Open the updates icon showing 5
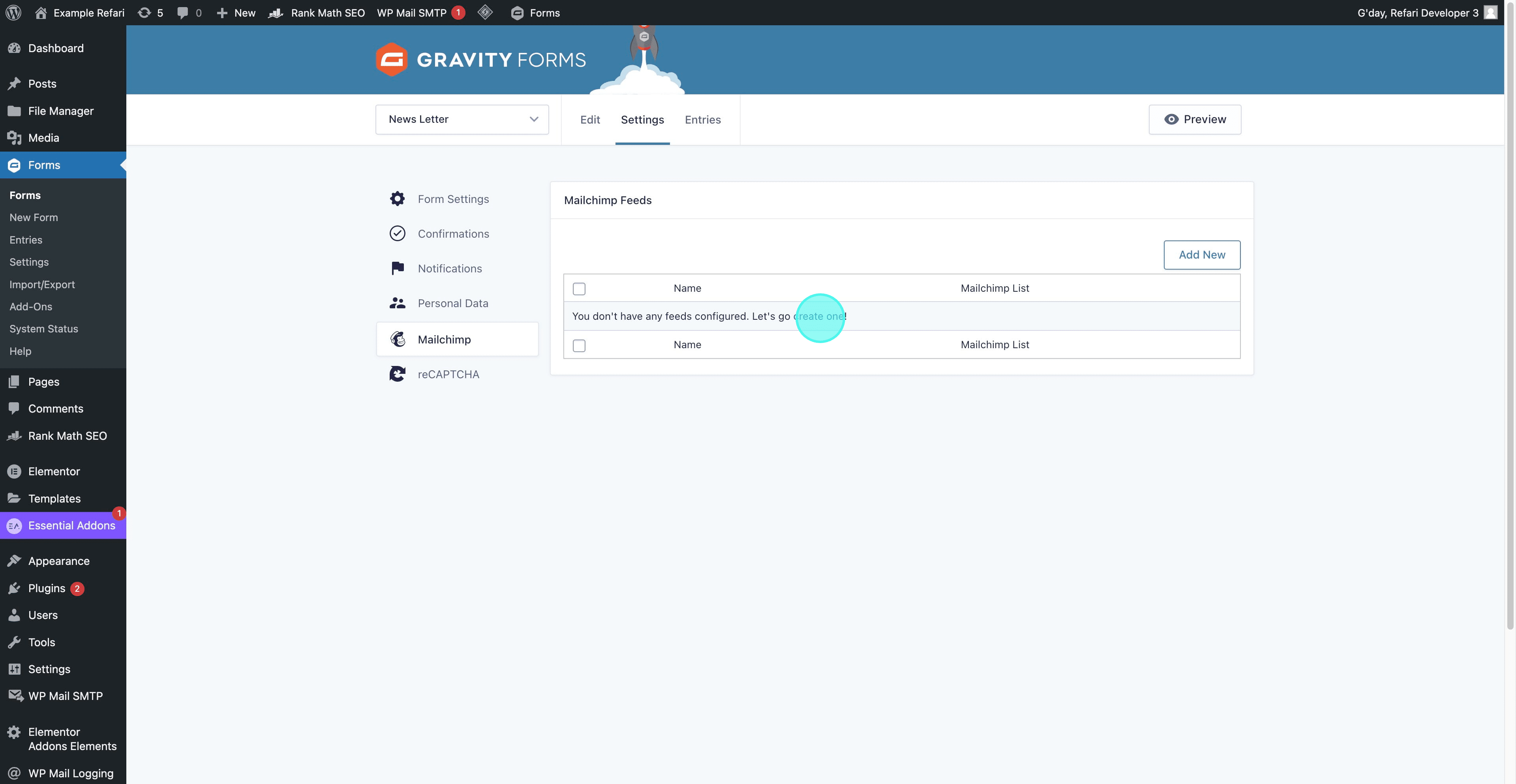Viewport: 1516px width, 784px height. (144, 12)
